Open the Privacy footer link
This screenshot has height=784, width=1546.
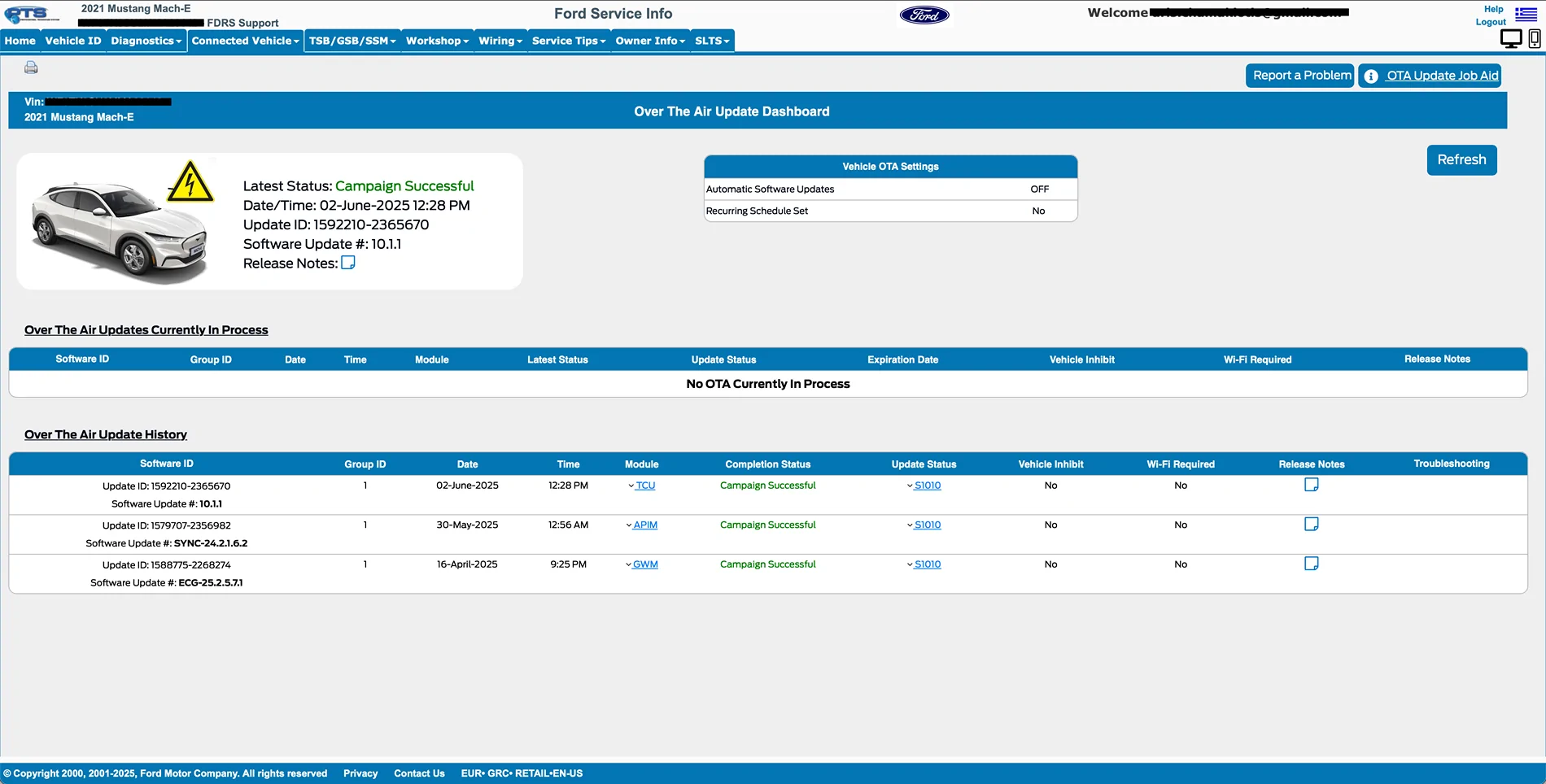pyautogui.click(x=360, y=773)
